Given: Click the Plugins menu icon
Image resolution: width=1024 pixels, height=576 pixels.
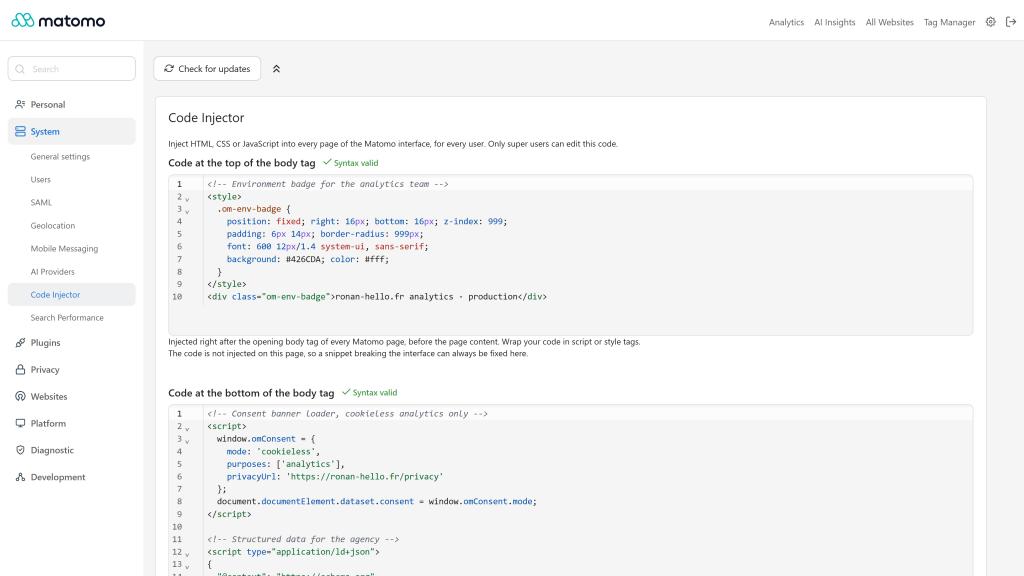Looking at the screenshot, I should pyautogui.click(x=20, y=343).
